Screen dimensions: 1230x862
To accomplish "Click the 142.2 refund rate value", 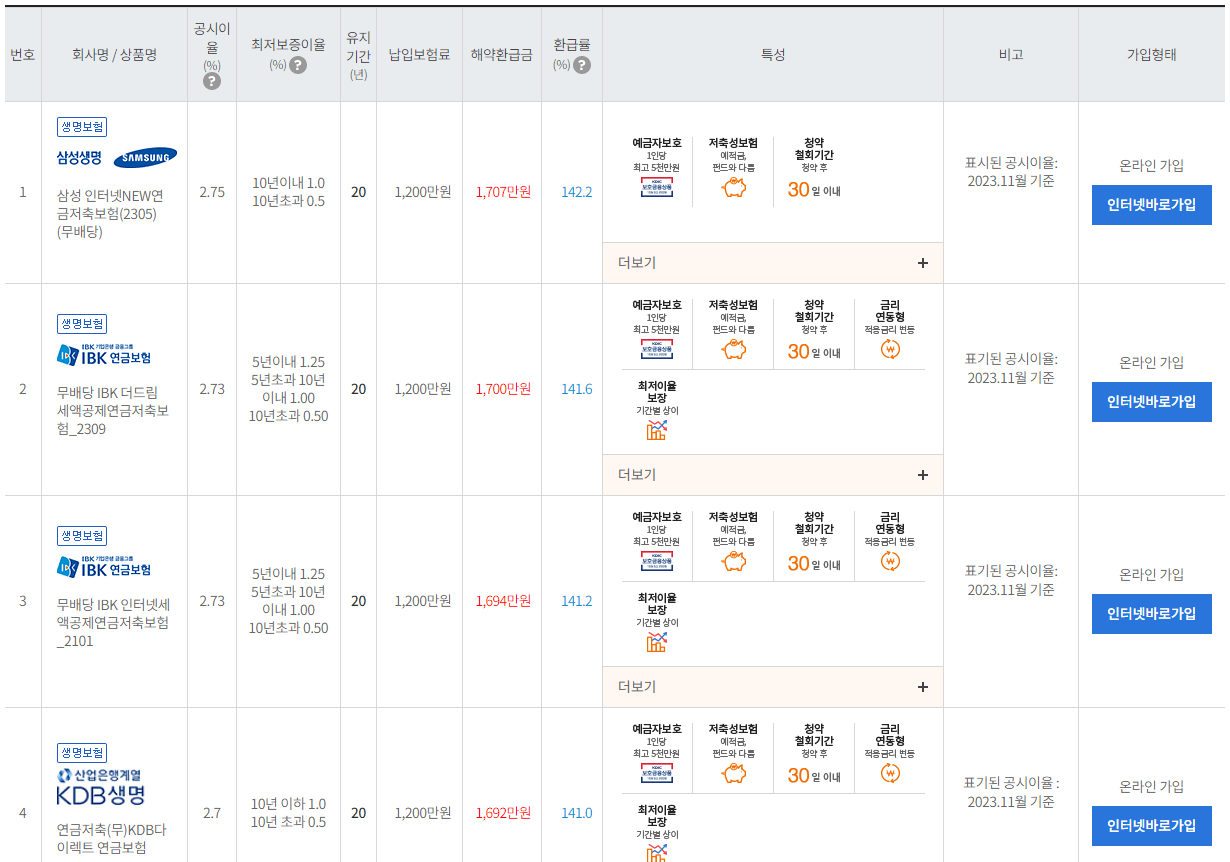I will 577,192.
